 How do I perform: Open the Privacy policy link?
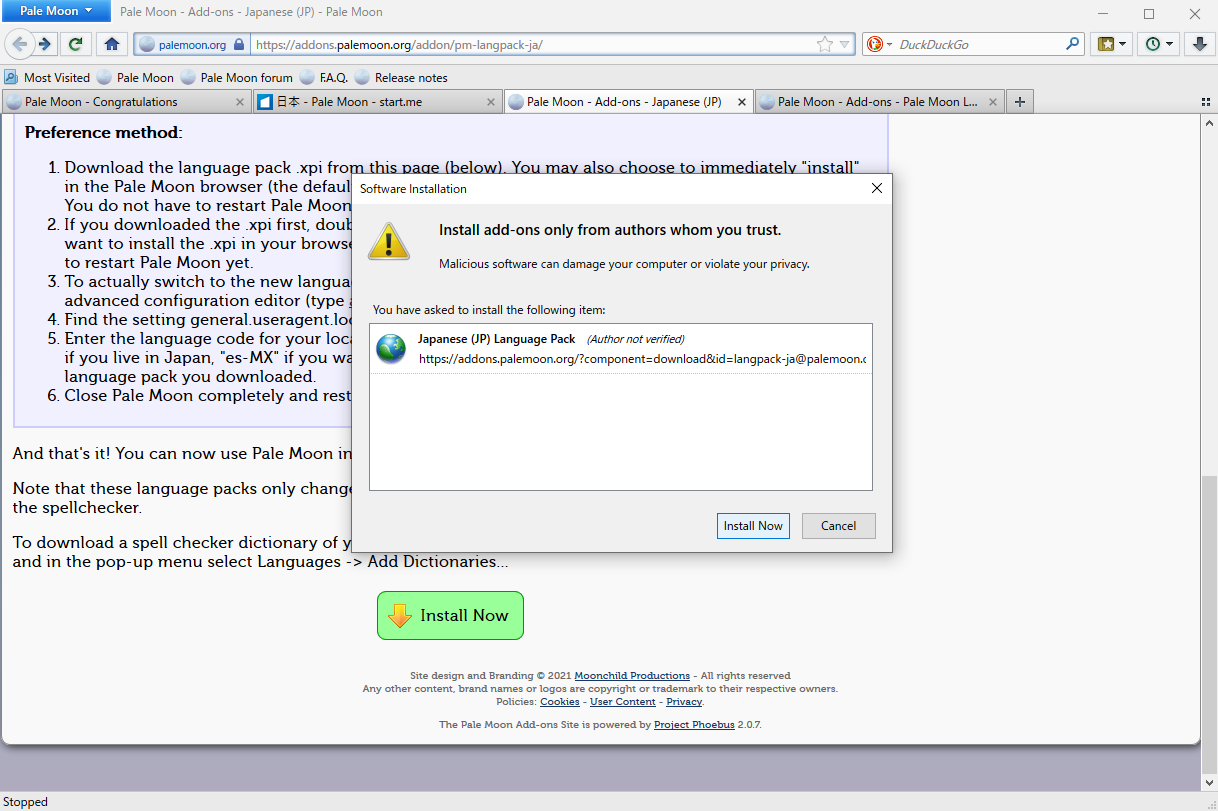tap(684, 702)
